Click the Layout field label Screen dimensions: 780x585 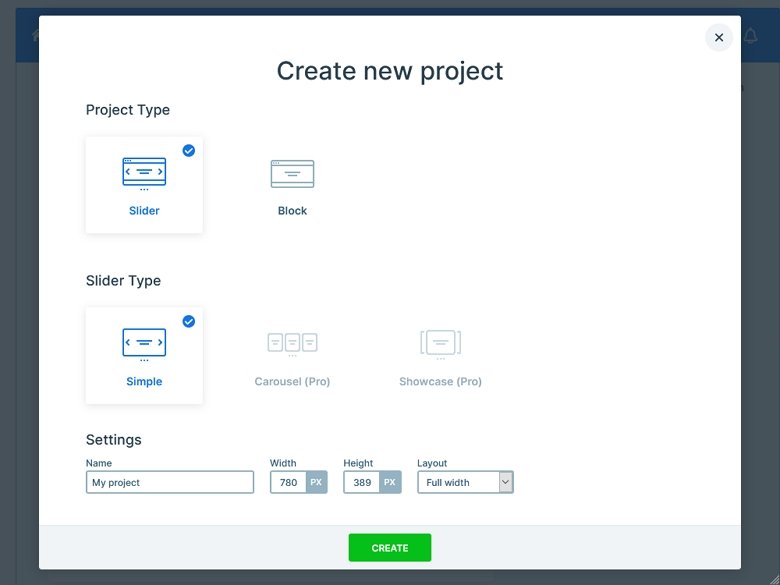432,463
